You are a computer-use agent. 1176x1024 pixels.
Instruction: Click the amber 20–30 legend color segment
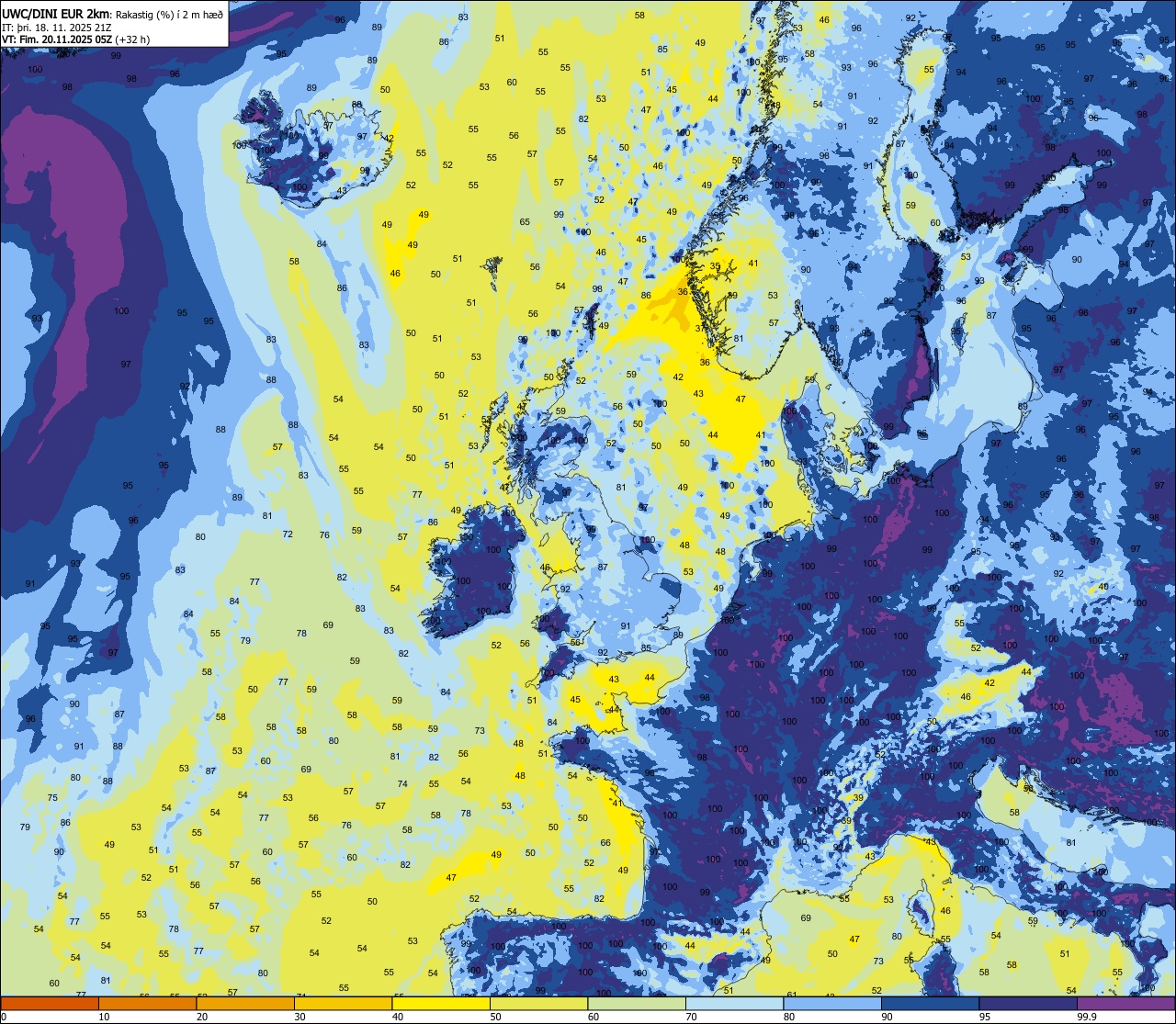[x=245, y=1003]
